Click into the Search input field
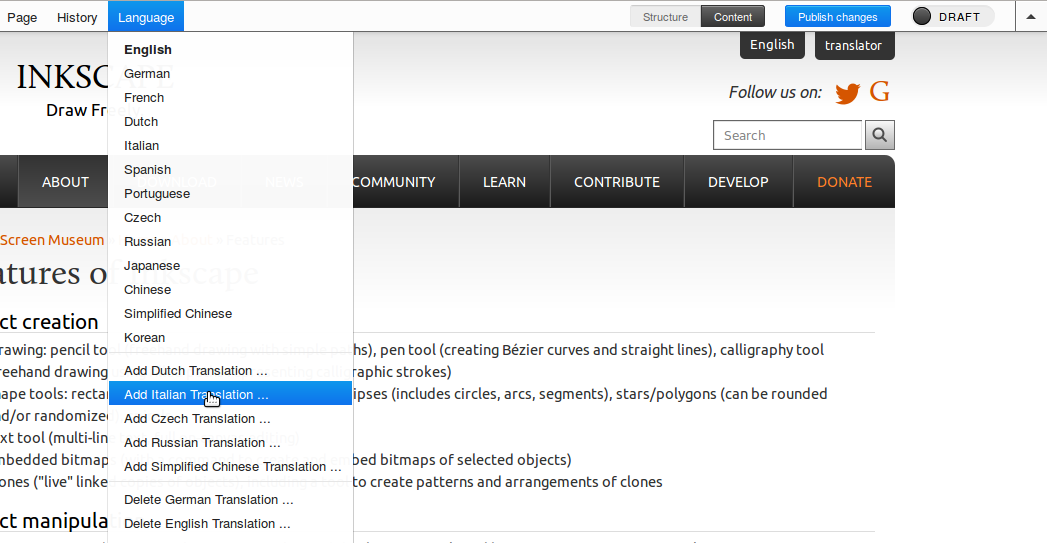The width and height of the screenshot is (1047, 543). tap(787, 135)
